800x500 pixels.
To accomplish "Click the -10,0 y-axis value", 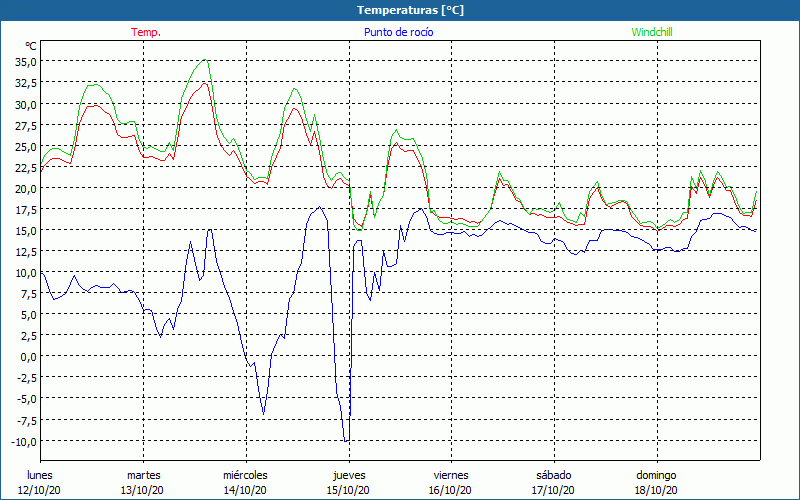I will (23, 442).
